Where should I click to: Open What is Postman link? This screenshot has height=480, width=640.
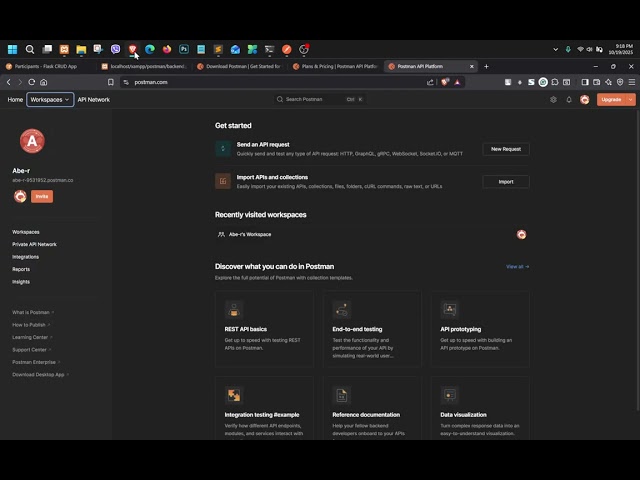[33, 312]
